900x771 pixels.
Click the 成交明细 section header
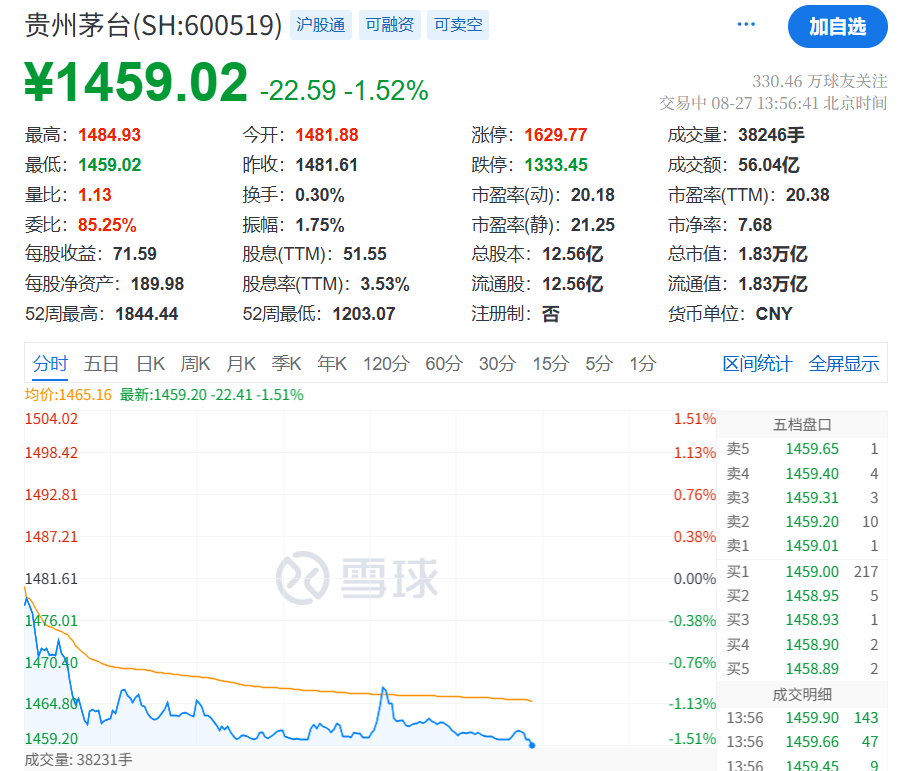(x=802, y=695)
